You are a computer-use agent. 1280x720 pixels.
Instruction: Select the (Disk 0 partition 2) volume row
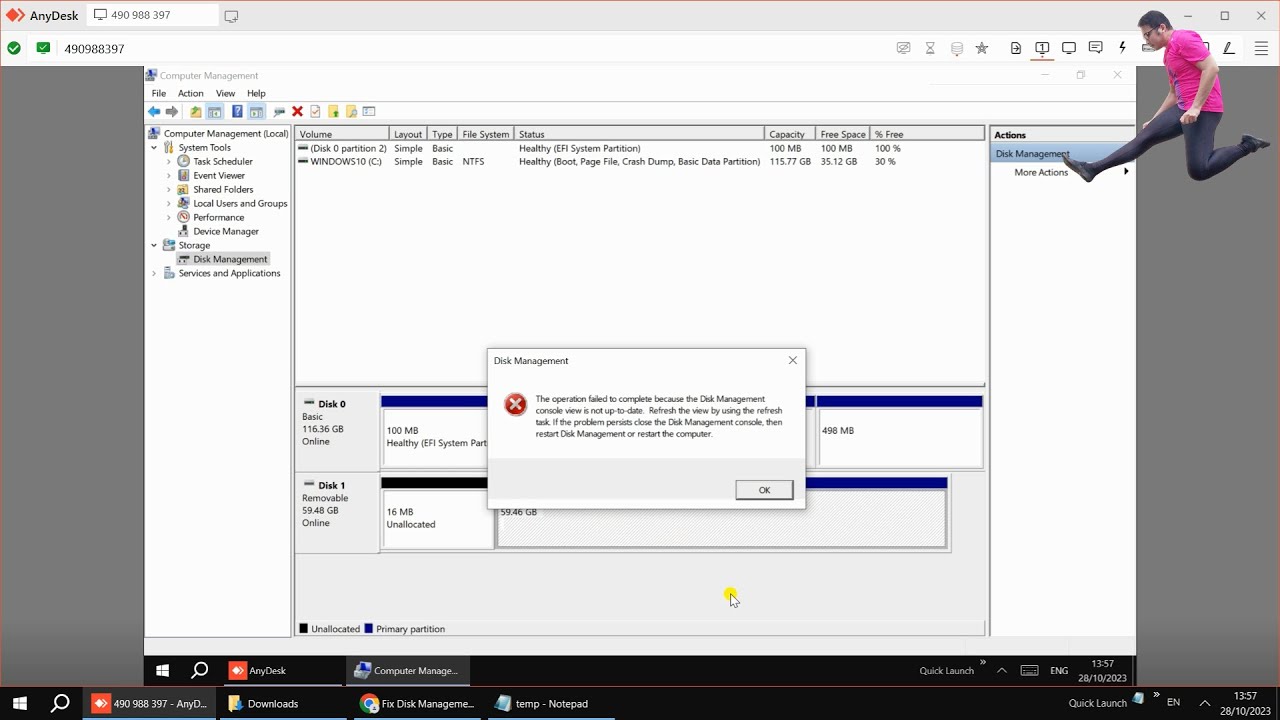[640, 148]
